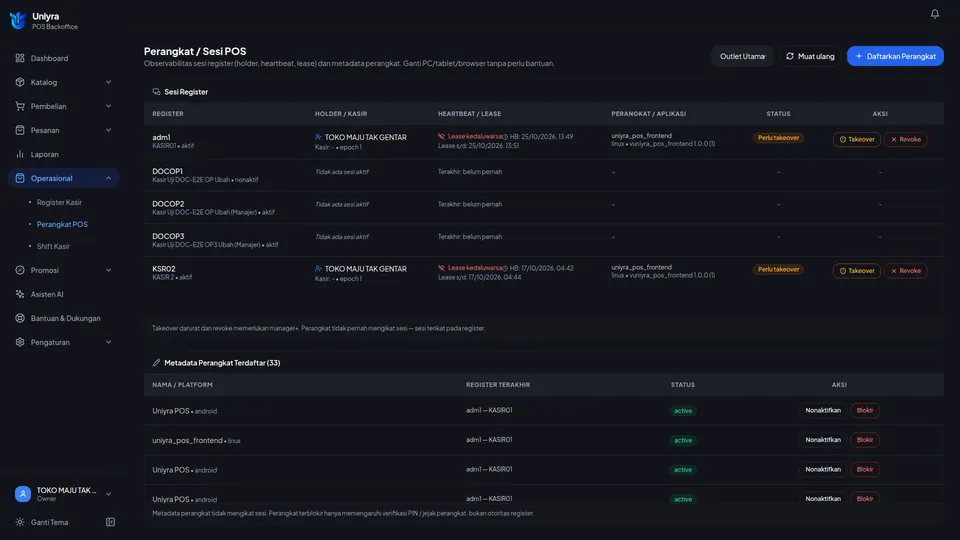The image size is (960, 540).
Task: Expand the Promosi menu chevron
Action: point(108,270)
